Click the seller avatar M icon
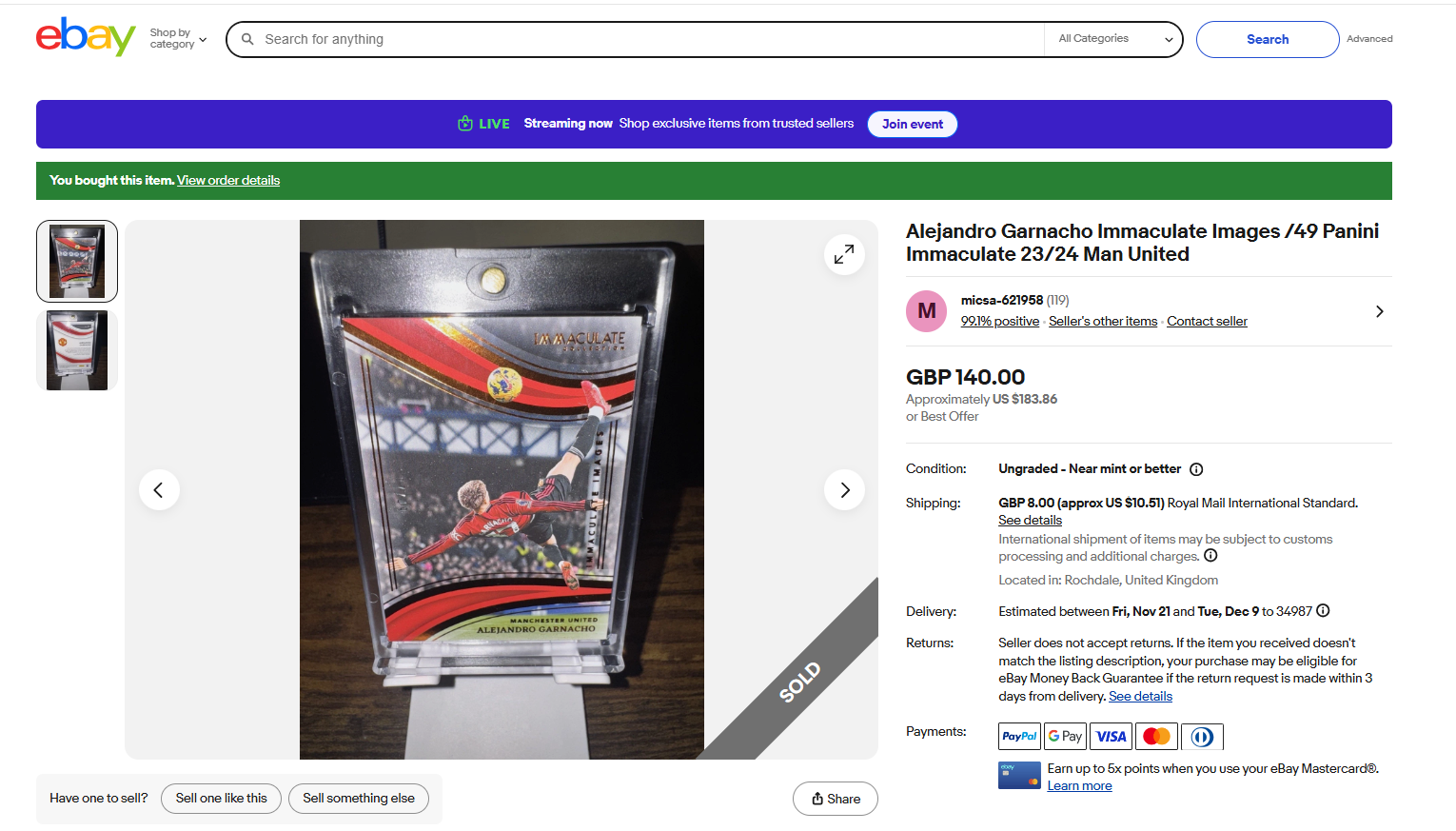Viewport: 1456px width, 831px height. 926,311
